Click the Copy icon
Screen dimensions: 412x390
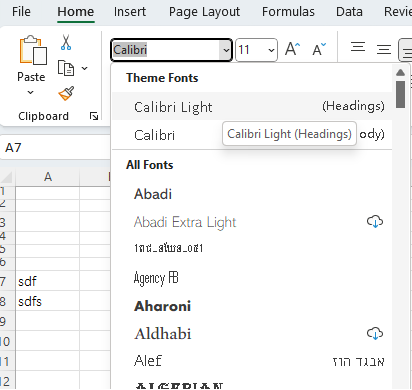click(x=66, y=68)
